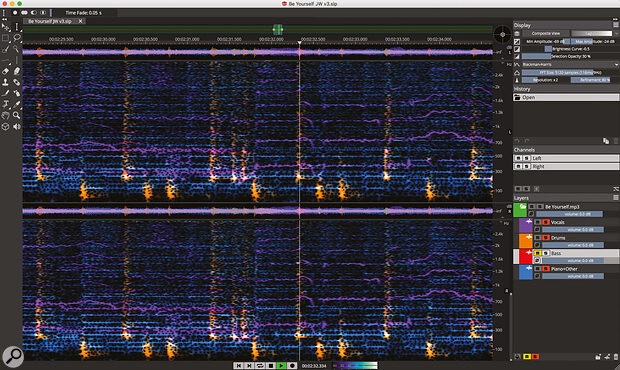Click the Composite View button
620x370 pixels.
[546, 34]
